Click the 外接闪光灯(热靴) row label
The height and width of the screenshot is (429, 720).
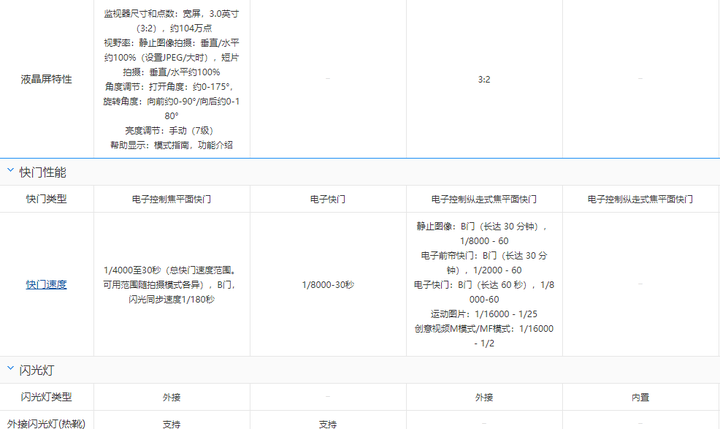click(46, 424)
